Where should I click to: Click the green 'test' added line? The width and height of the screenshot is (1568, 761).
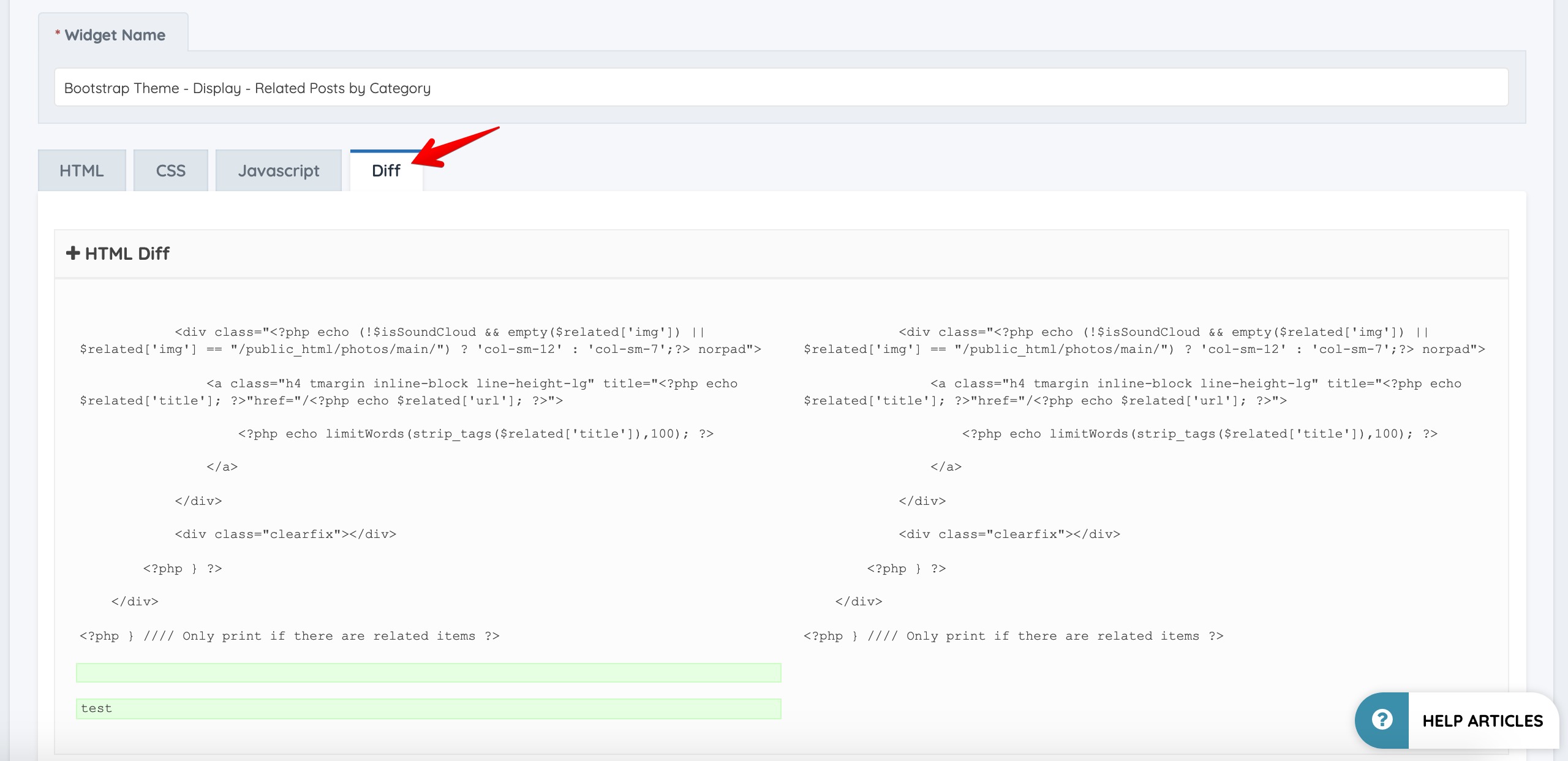(428, 708)
